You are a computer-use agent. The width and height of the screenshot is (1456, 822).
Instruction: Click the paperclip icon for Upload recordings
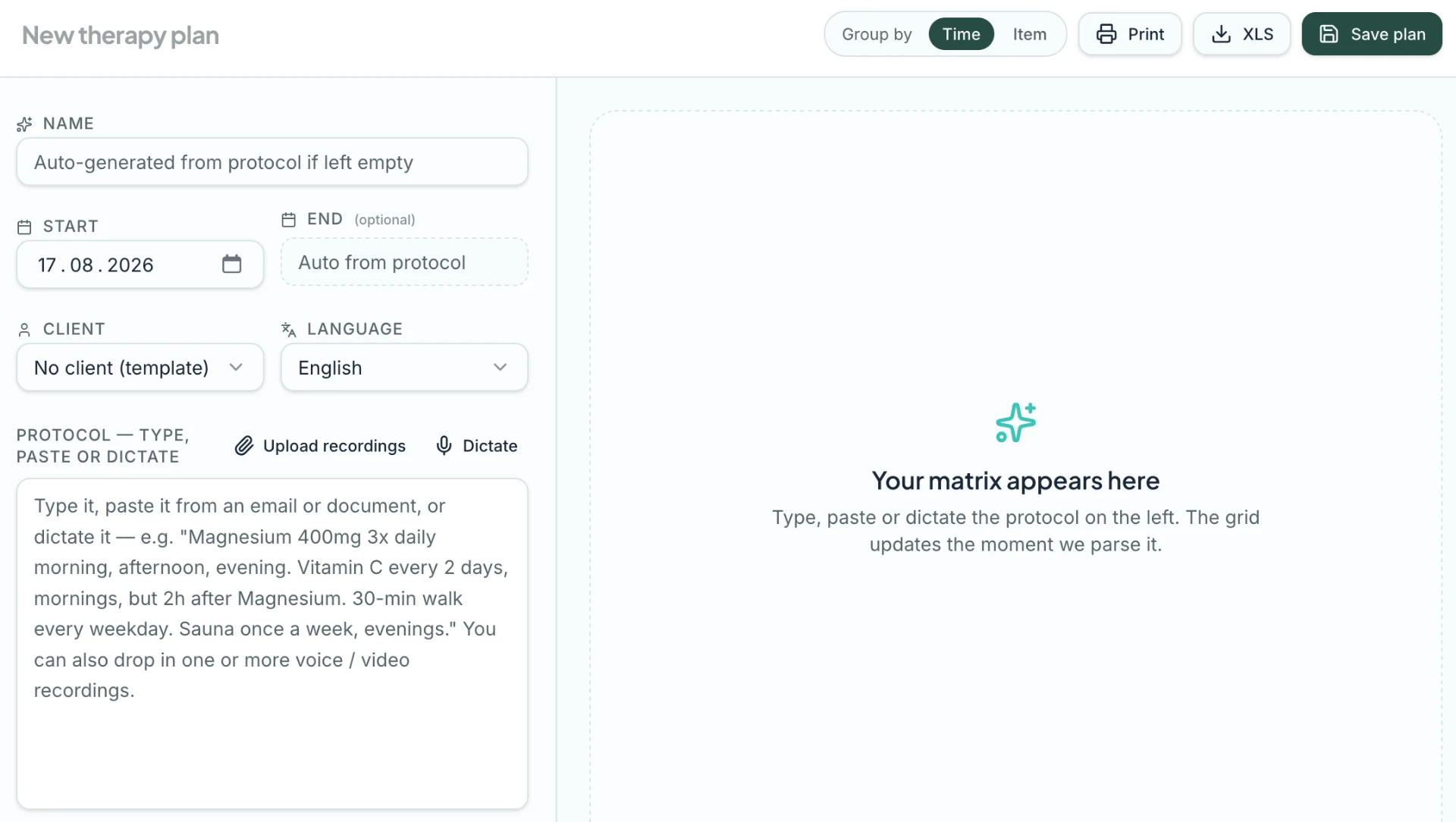point(243,446)
